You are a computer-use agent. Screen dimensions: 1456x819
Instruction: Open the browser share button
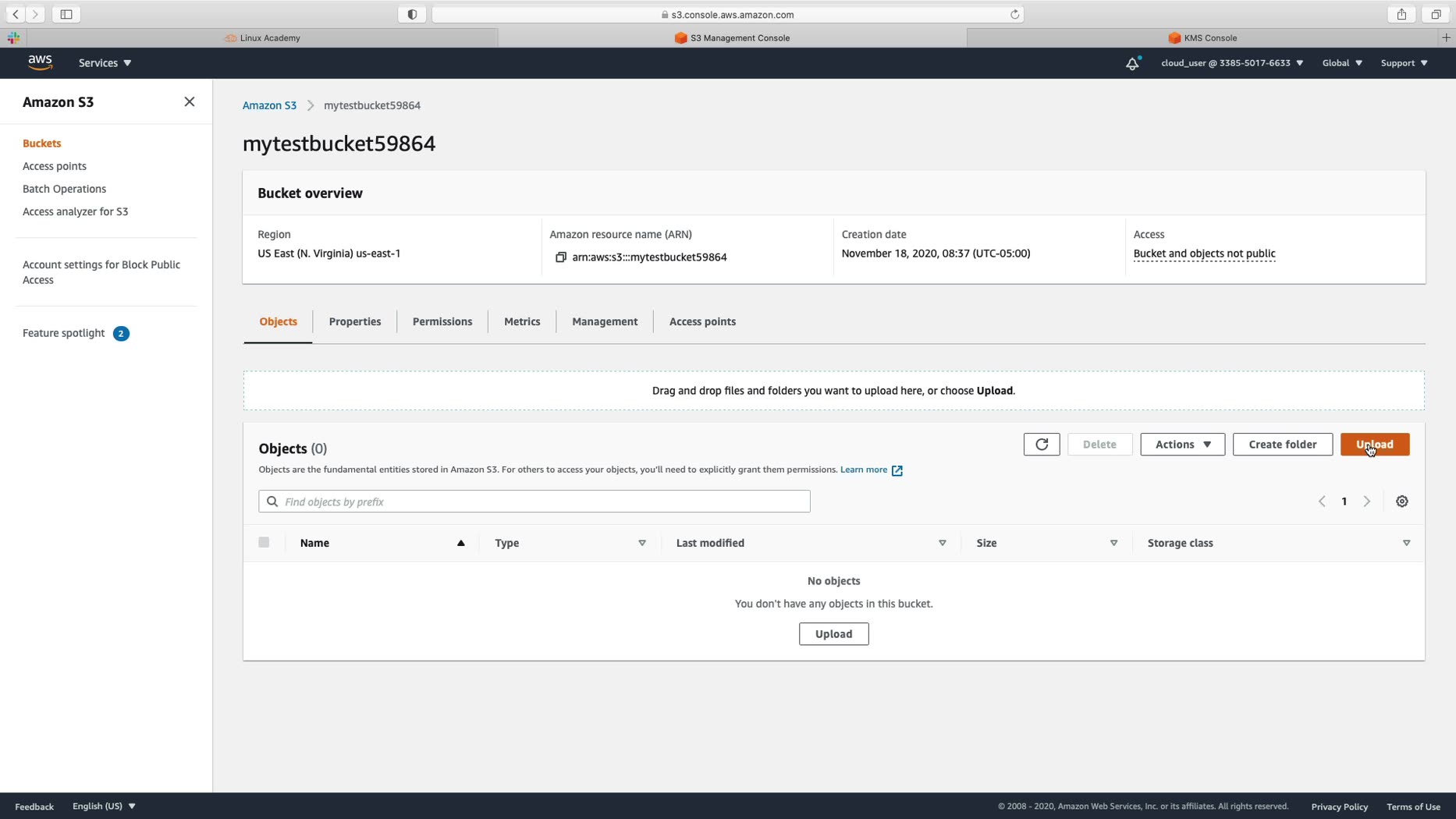(1402, 14)
